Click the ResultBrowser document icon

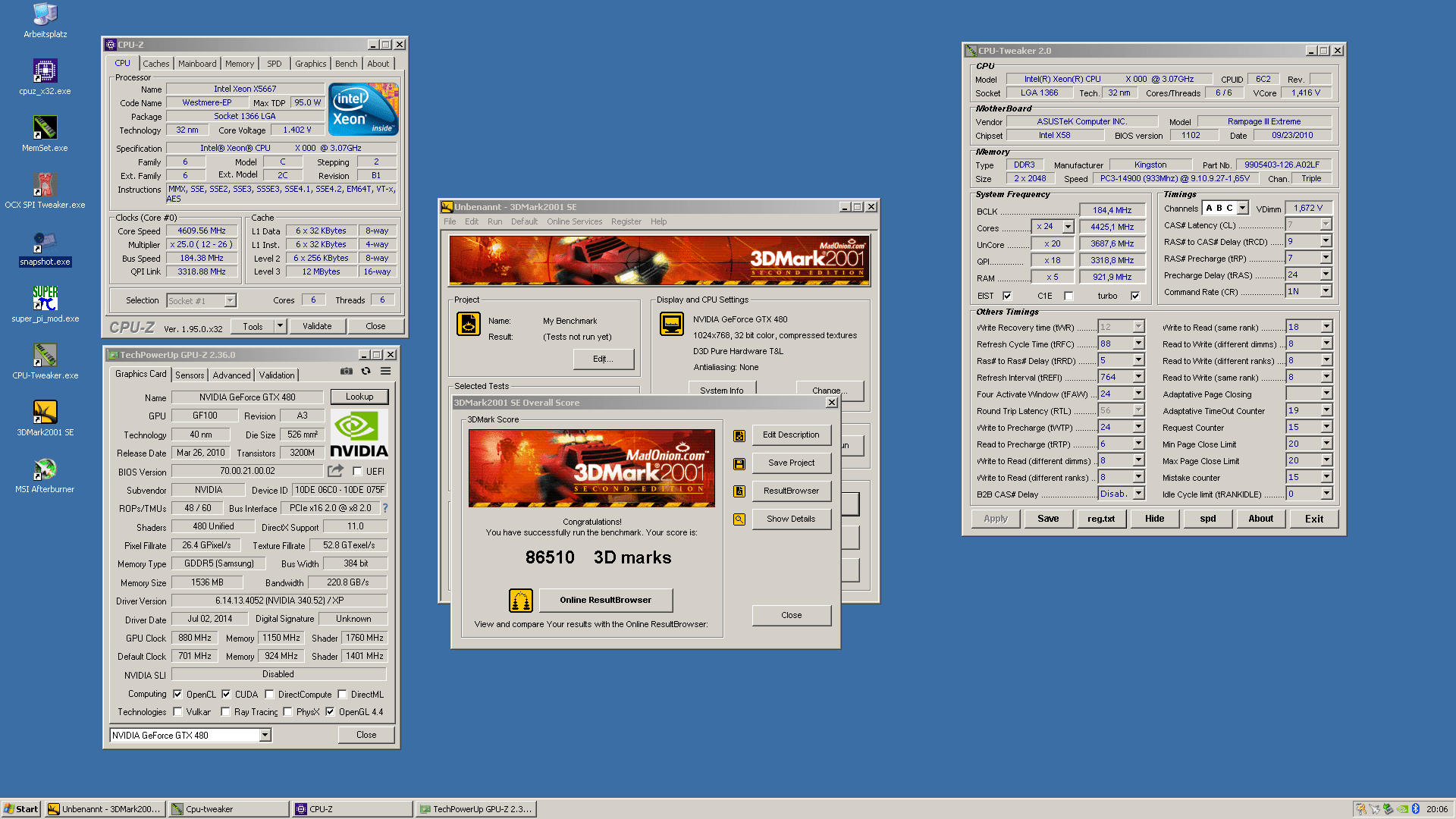[x=739, y=491]
